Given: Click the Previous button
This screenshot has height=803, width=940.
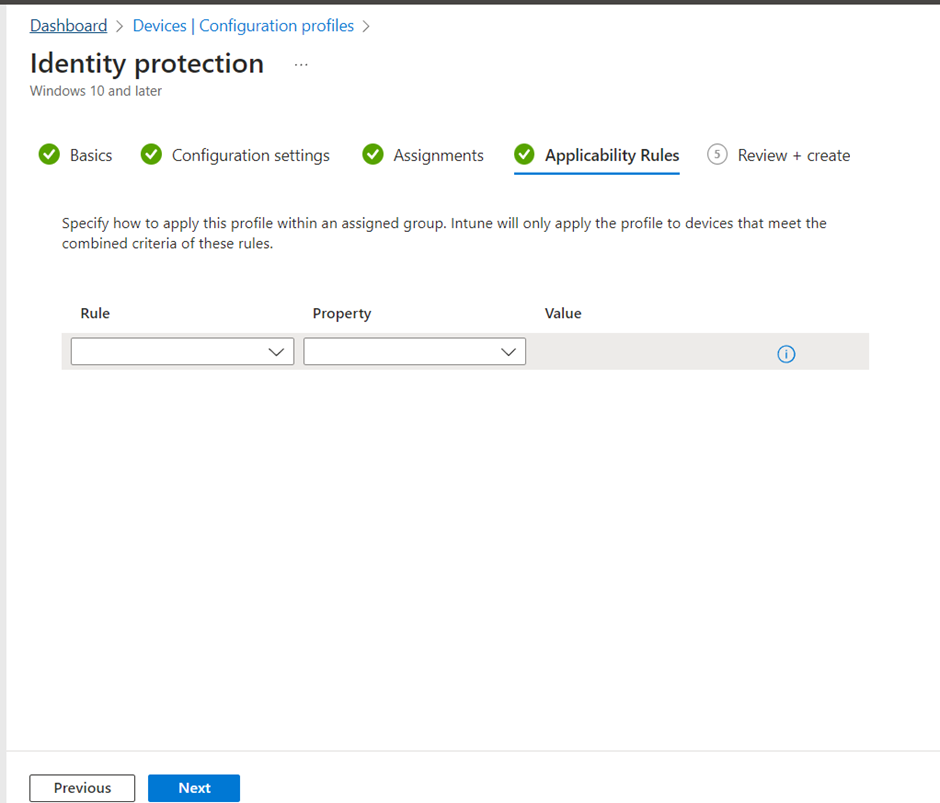Looking at the screenshot, I should [82, 787].
